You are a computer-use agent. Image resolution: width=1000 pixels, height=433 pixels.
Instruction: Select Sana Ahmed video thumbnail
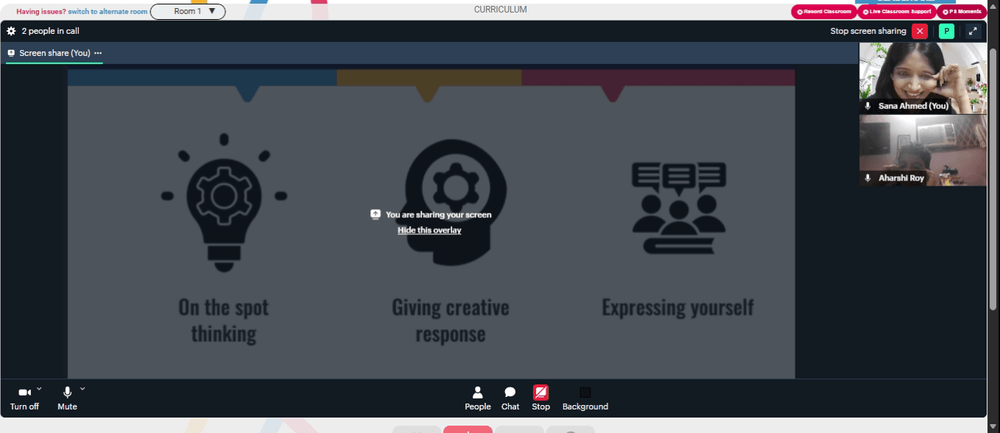point(923,78)
